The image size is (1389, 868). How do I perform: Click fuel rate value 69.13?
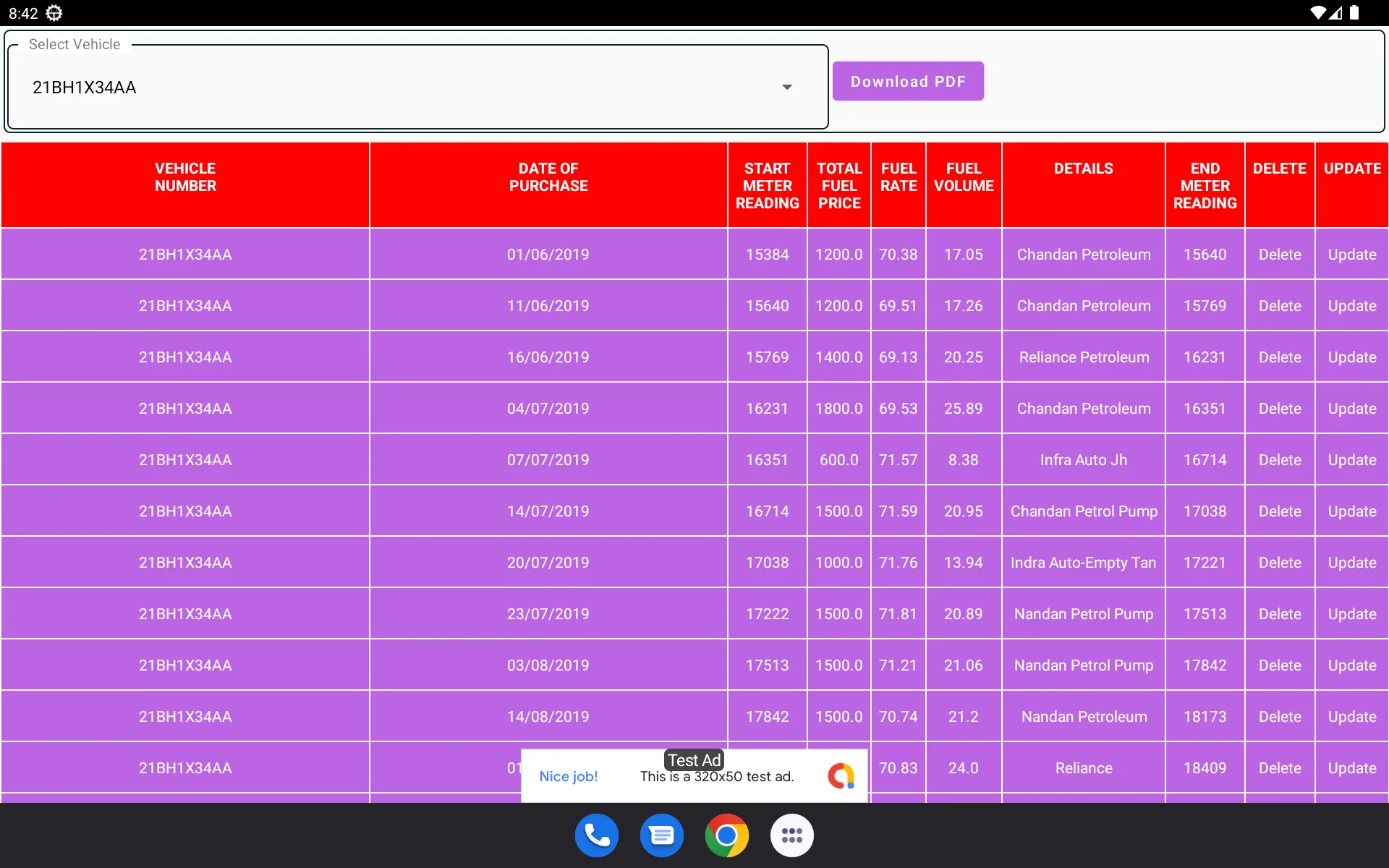[898, 357]
